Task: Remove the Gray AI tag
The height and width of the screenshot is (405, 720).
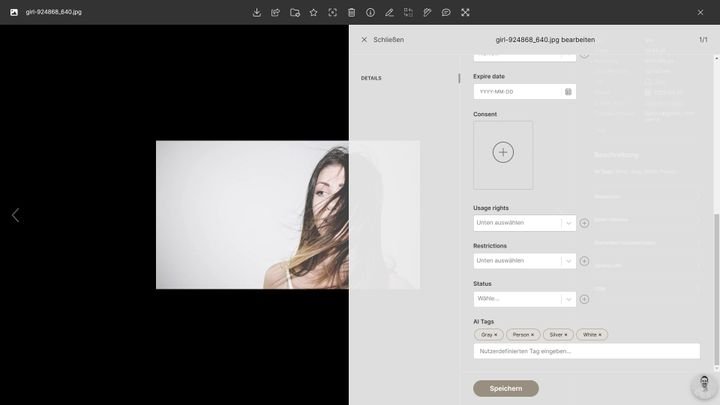Action: point(495,335)
